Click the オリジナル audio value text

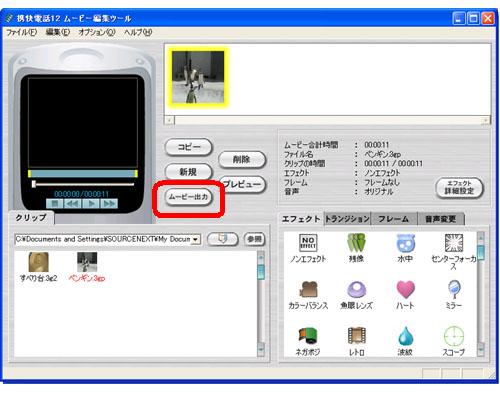tap(378, 191)
